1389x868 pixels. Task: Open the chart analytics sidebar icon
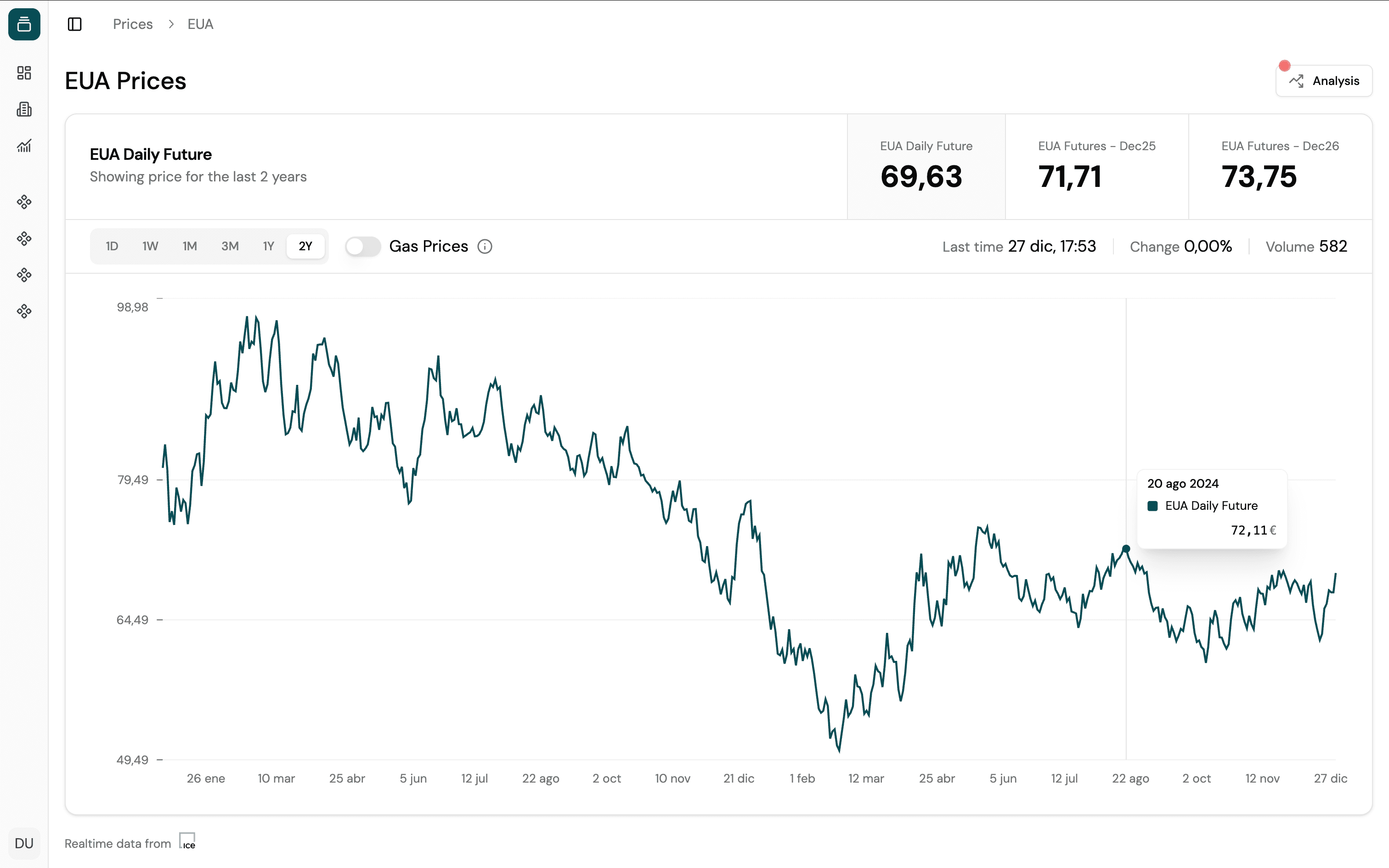[24, 146]
